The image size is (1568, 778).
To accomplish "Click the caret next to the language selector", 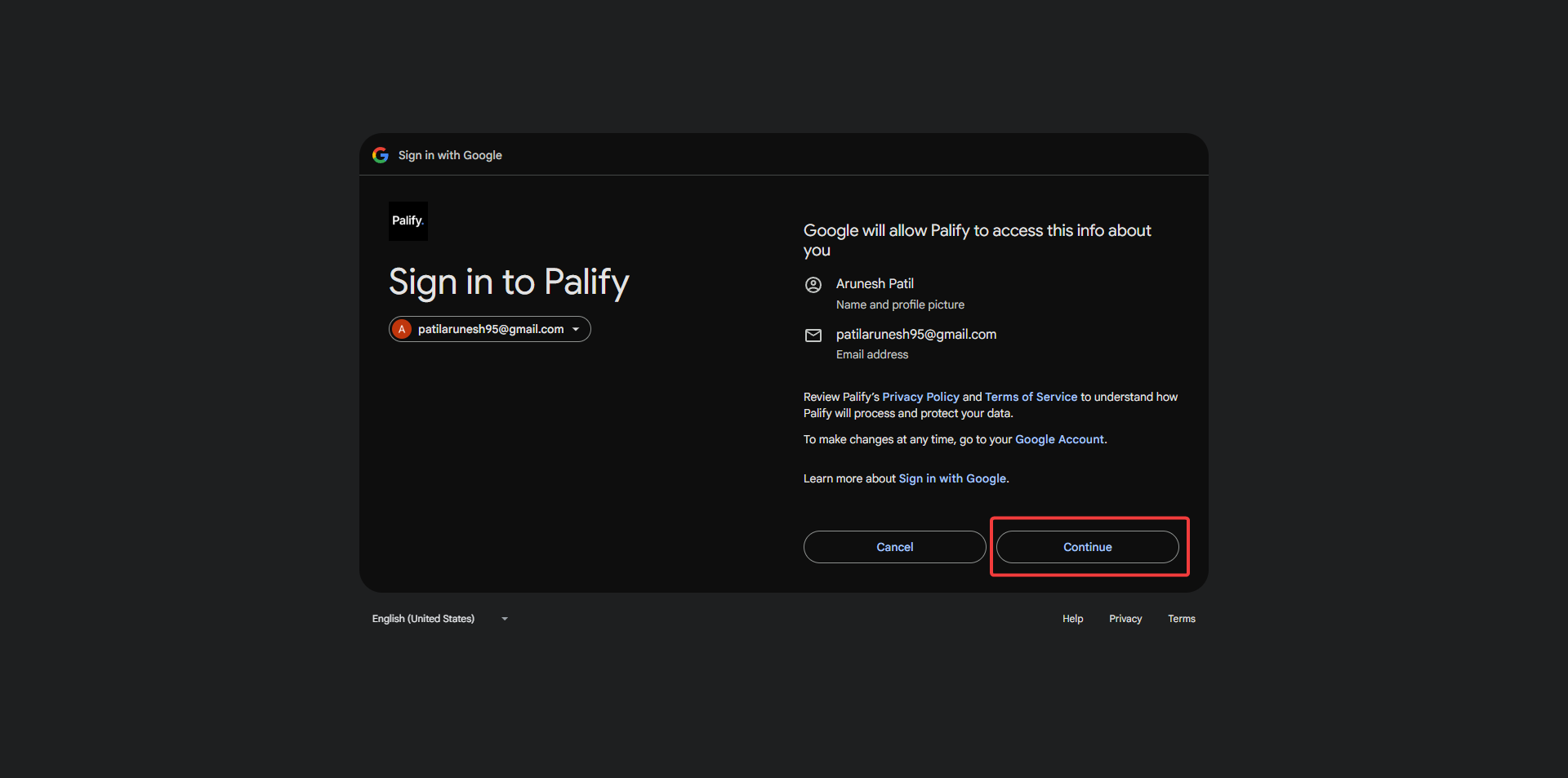I will (505, 619).
